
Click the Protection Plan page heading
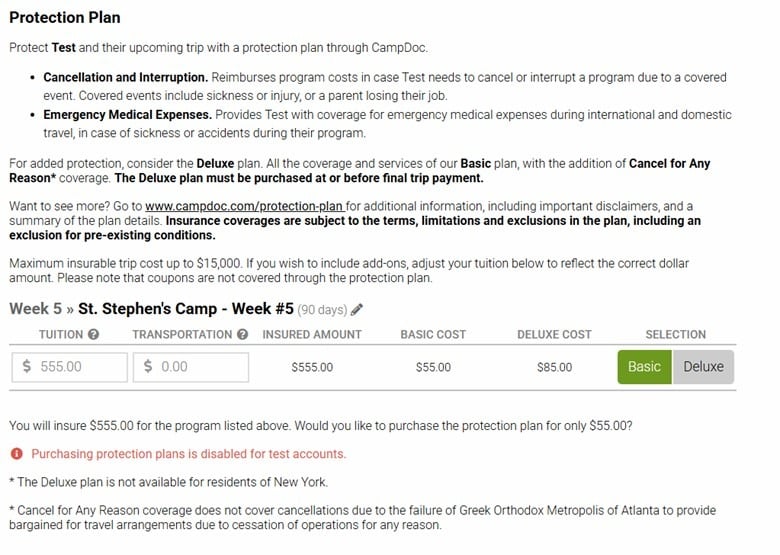pos(67,18)
